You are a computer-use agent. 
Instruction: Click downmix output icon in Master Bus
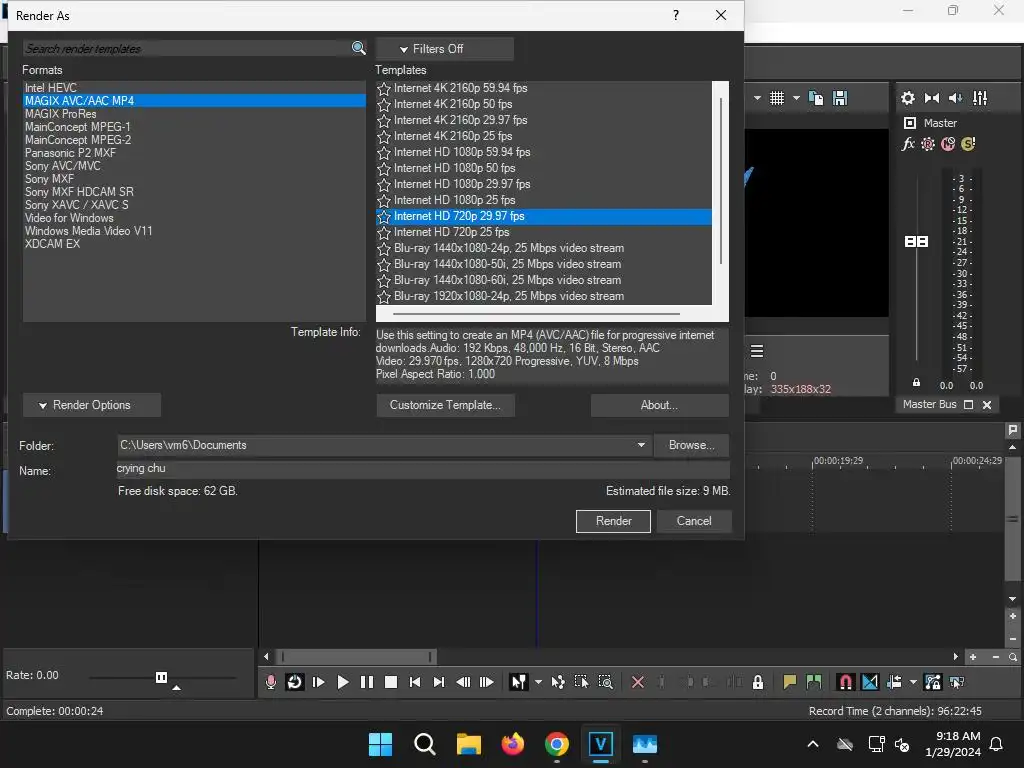pos(932,98)
